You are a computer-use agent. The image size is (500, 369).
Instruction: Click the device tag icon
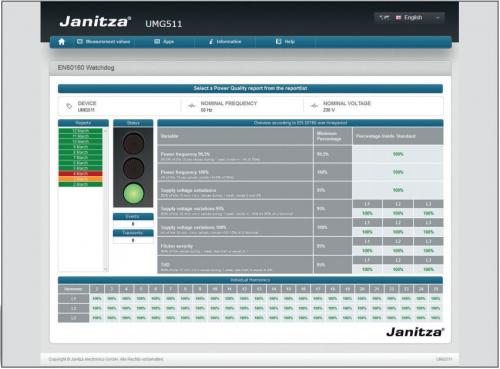tap(69, 106)
